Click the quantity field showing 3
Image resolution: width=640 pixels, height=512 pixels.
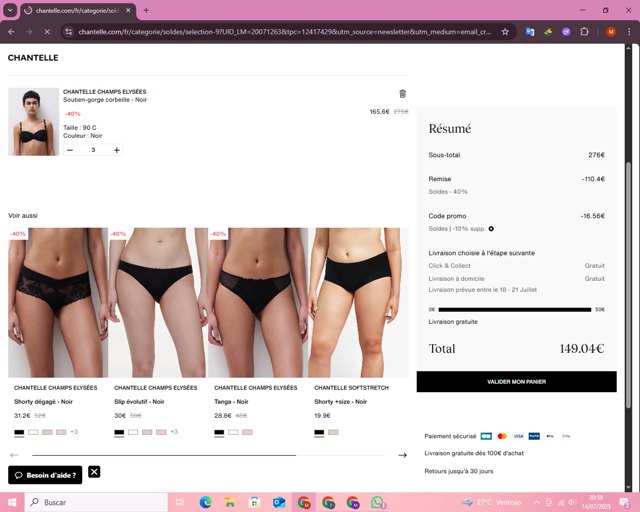tap(93, 150)
